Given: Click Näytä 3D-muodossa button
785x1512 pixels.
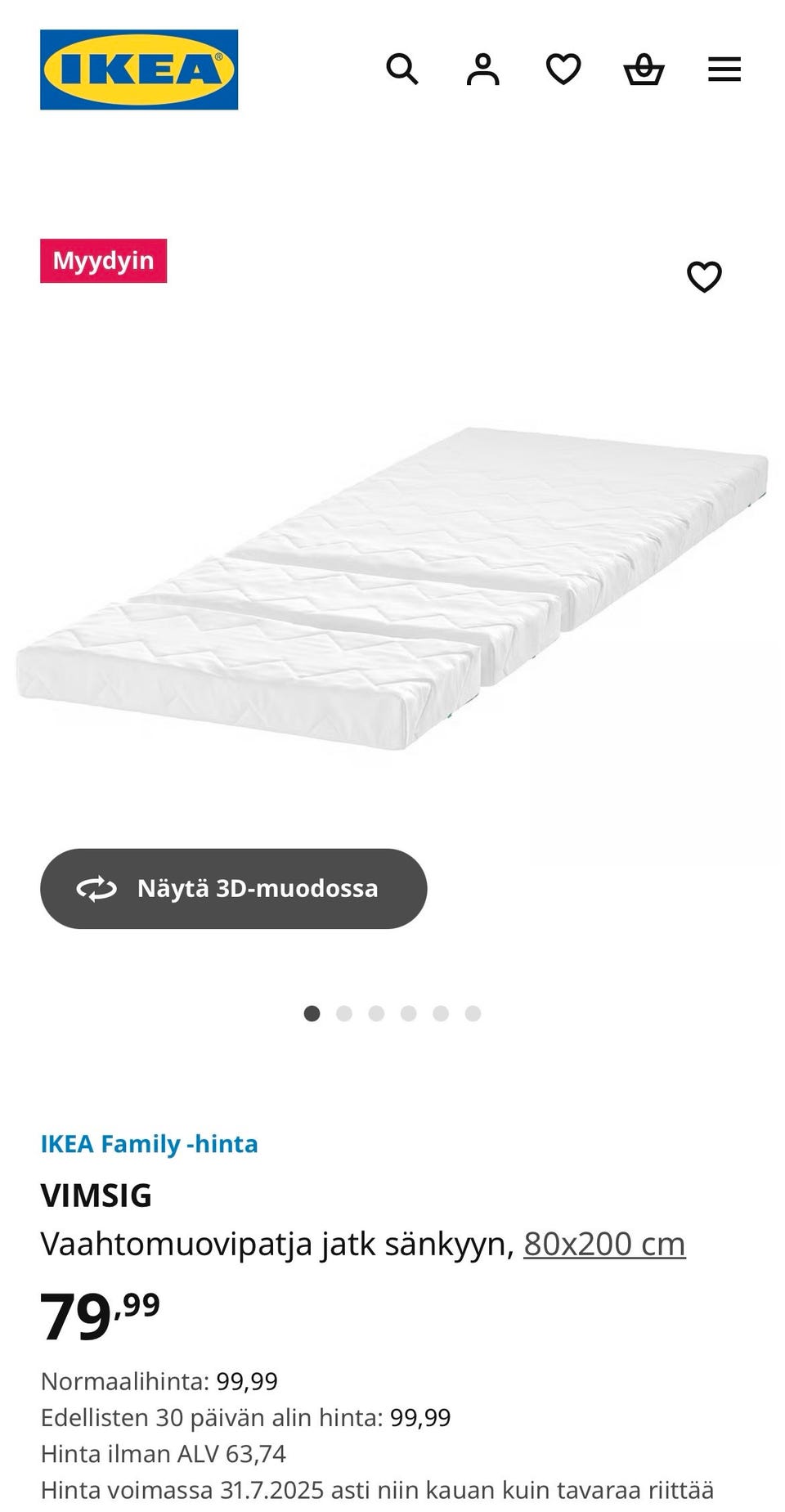Looking at the screenshot, I should point(233,888).
